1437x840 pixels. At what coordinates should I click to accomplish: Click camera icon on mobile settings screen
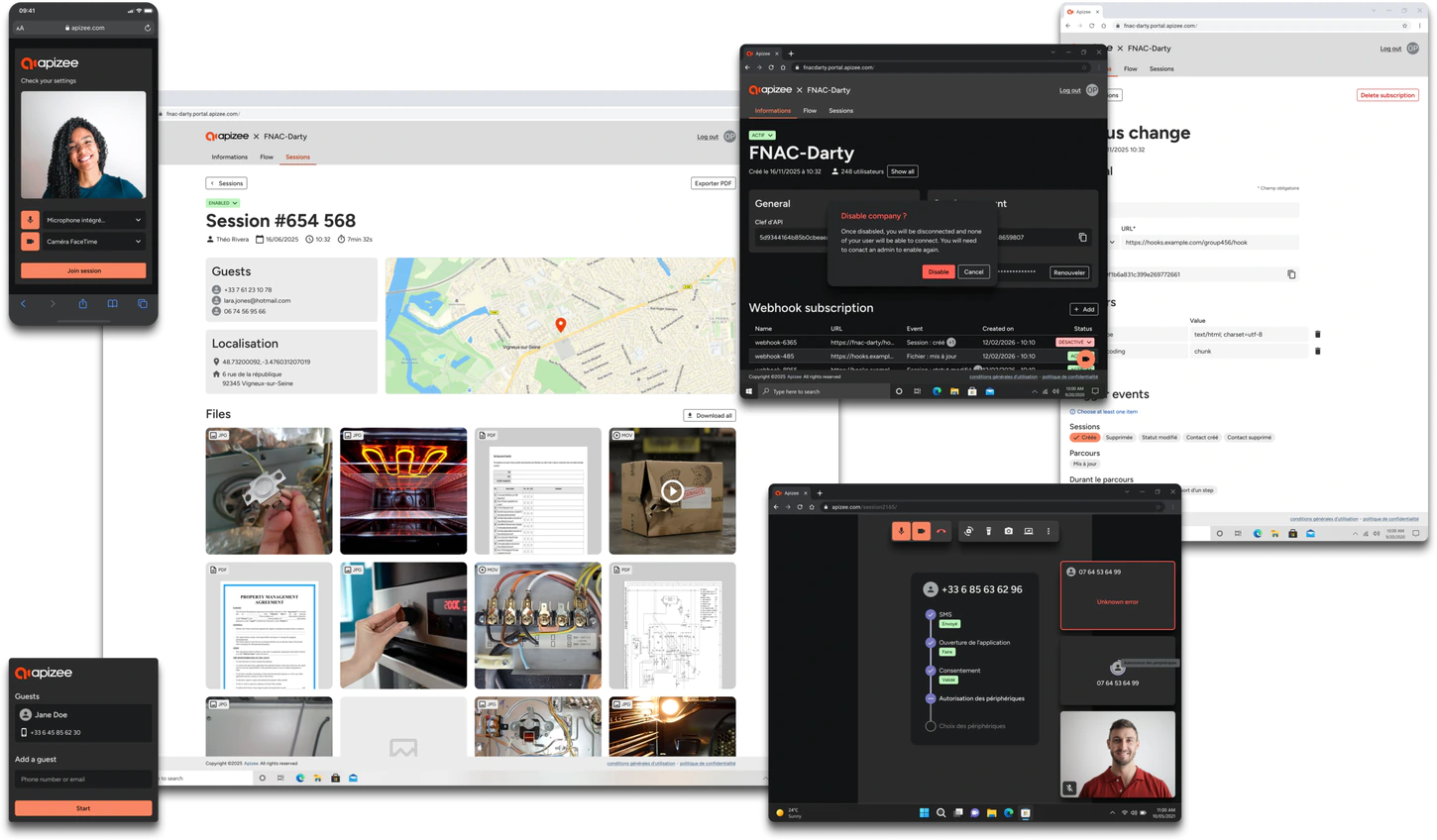[30, 242]
